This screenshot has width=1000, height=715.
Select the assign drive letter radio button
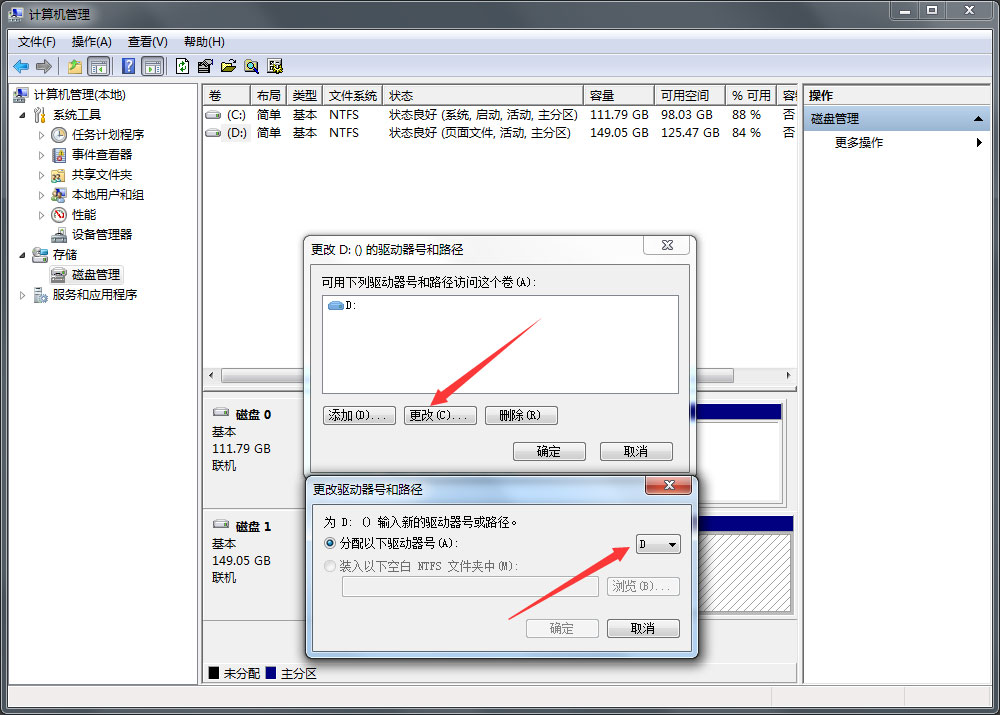pos(330,543)
